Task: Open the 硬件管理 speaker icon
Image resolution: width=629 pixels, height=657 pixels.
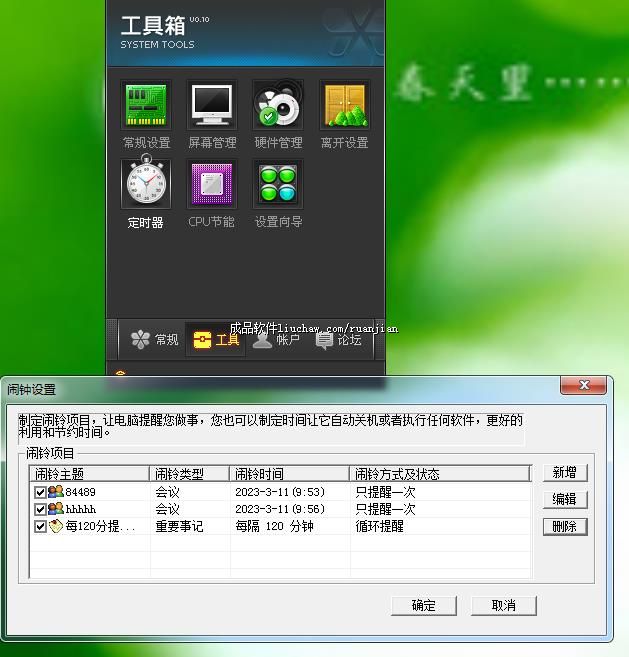Action: click(278, 105)
